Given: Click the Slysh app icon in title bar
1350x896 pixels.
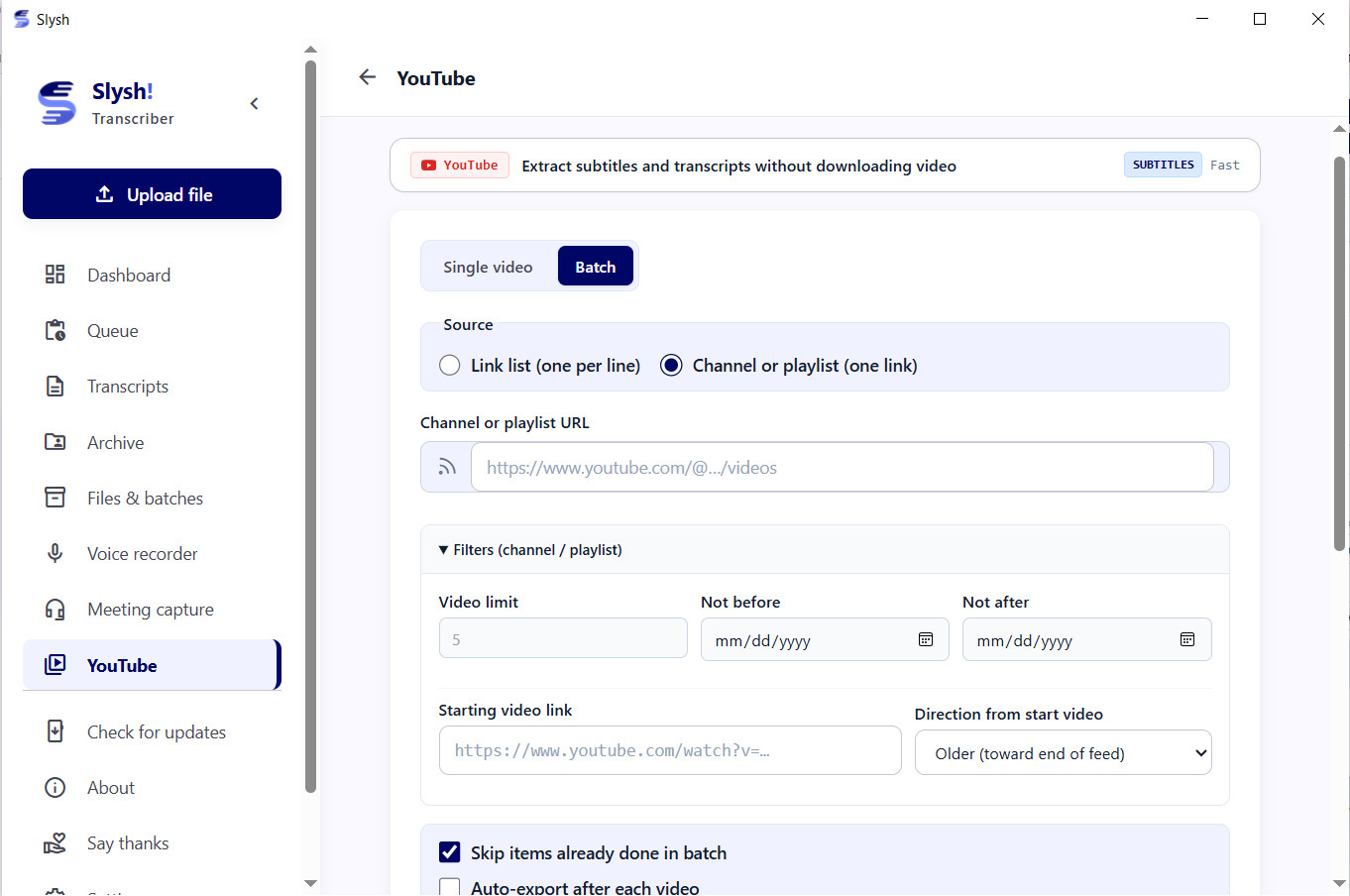Looking at the screenshot, I should click(x=22, y=19).
